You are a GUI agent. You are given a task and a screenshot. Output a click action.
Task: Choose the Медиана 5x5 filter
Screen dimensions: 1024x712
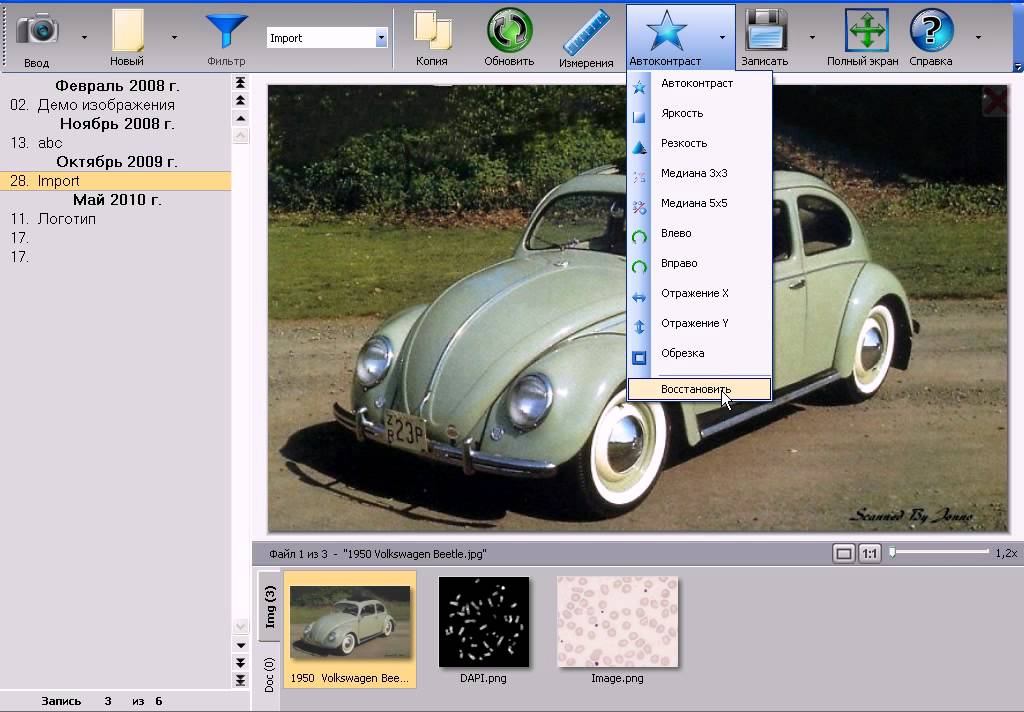(699, 204)
